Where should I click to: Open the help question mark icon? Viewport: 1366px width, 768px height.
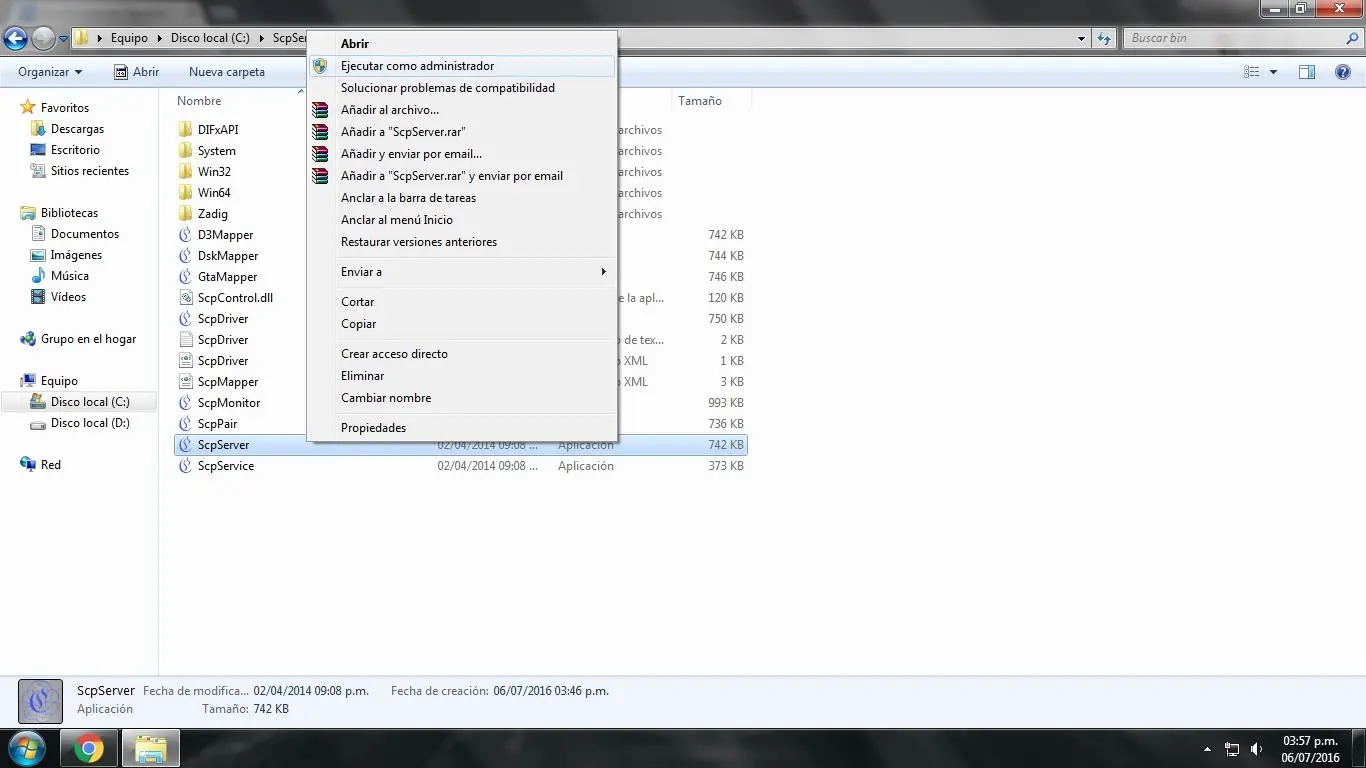1343,72
